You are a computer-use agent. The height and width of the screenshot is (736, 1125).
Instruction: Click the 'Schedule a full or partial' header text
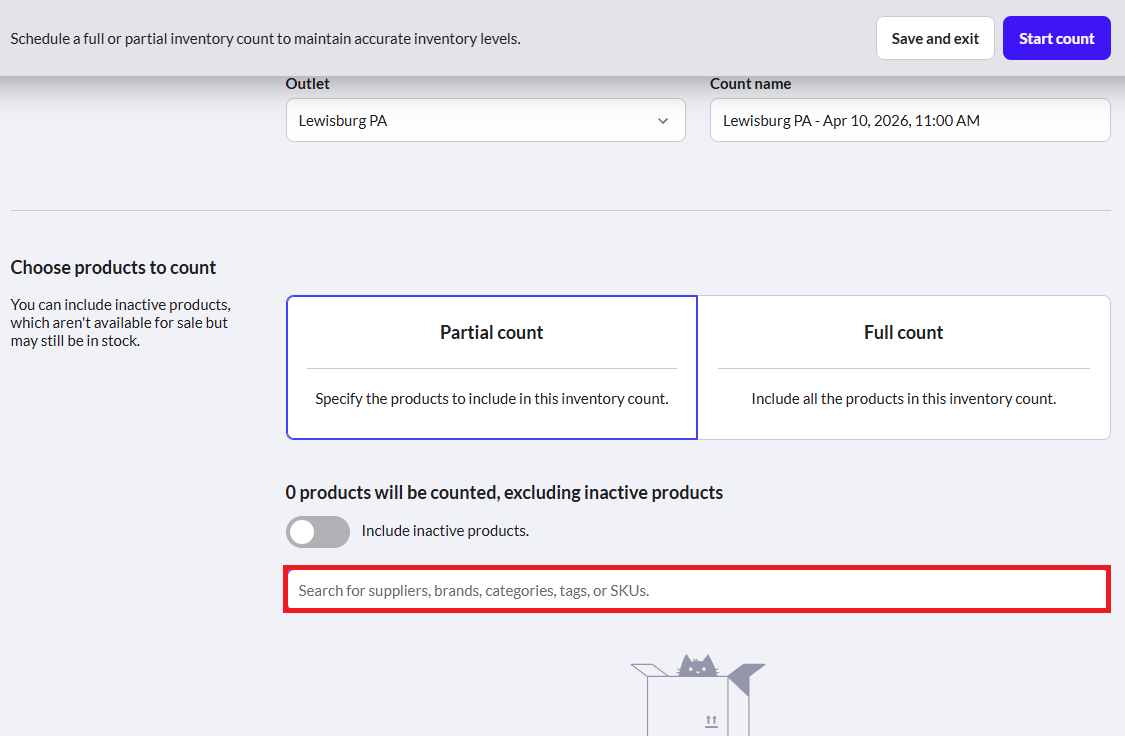(265, 39)
